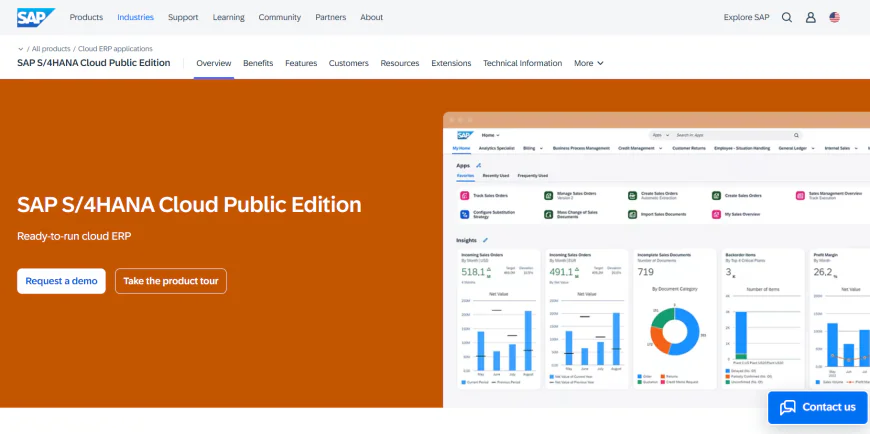Open the Sales Management Overview app icon
870x434 pixels.
tap(800, 195)
